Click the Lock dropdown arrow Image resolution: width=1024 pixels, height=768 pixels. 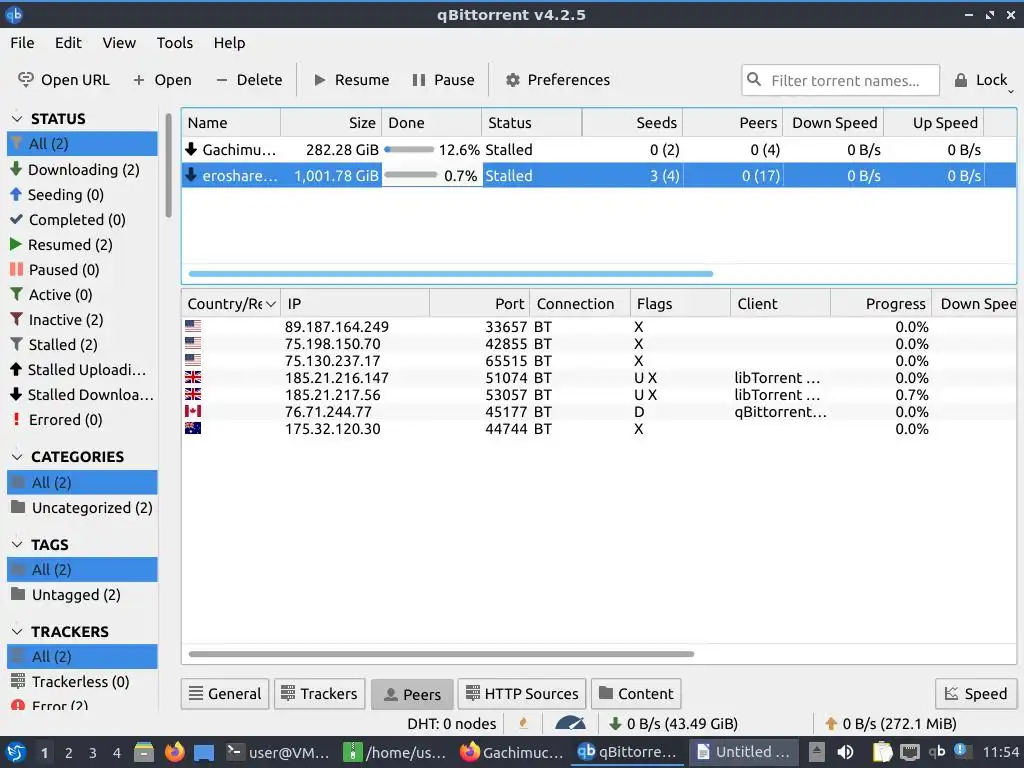[1011, 91]
